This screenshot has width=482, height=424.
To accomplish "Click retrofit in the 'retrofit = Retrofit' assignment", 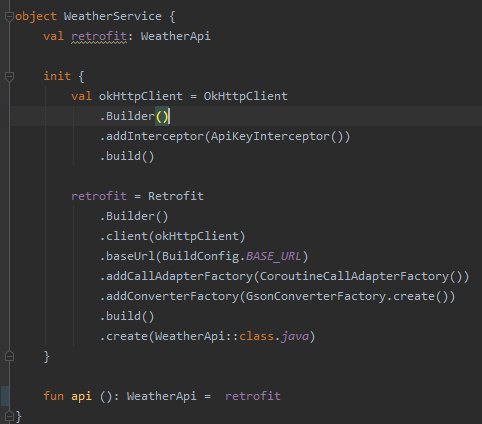I will (99, 196).
